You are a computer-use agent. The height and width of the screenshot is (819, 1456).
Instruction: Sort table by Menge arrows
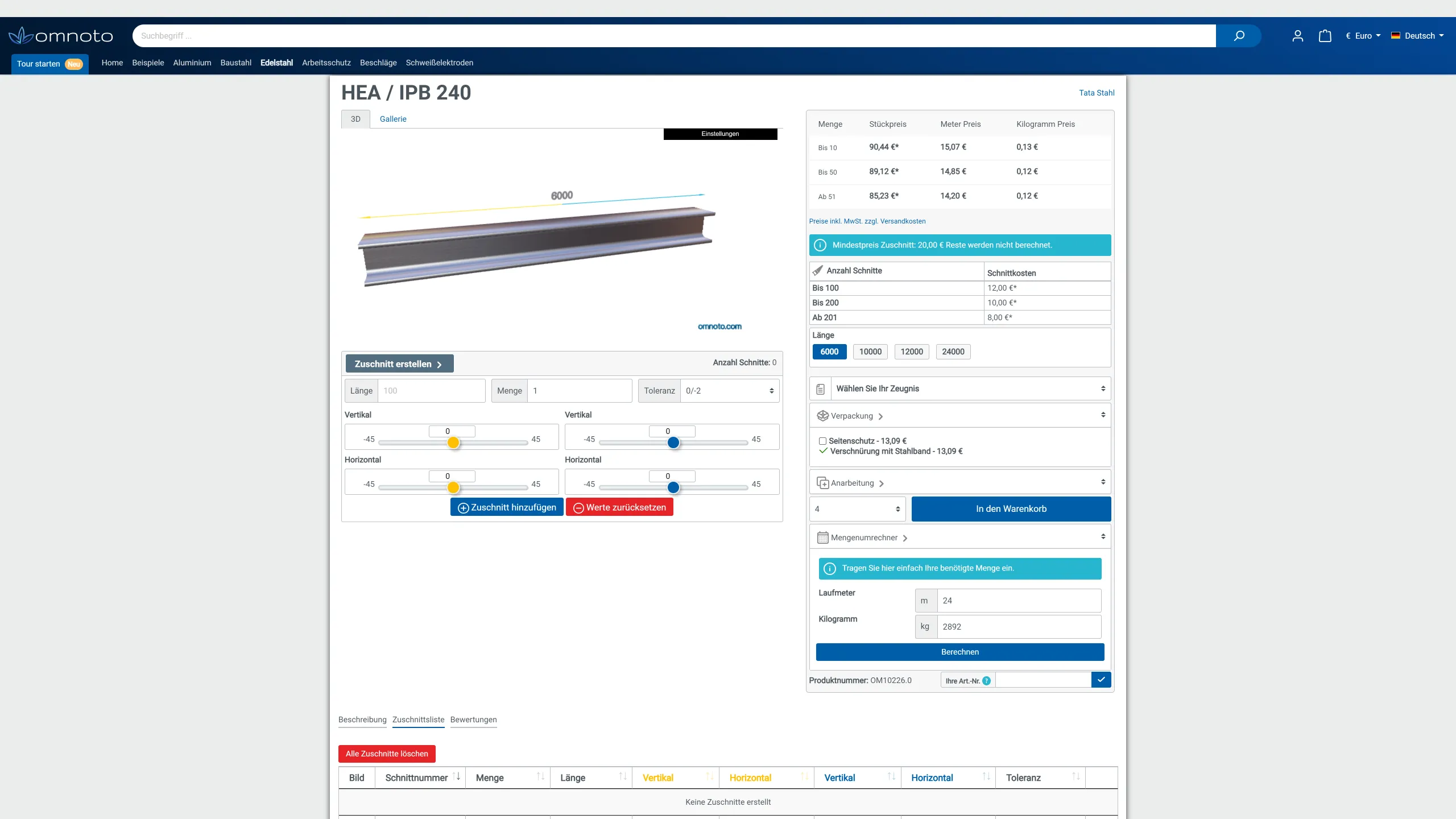coord(540,776)
